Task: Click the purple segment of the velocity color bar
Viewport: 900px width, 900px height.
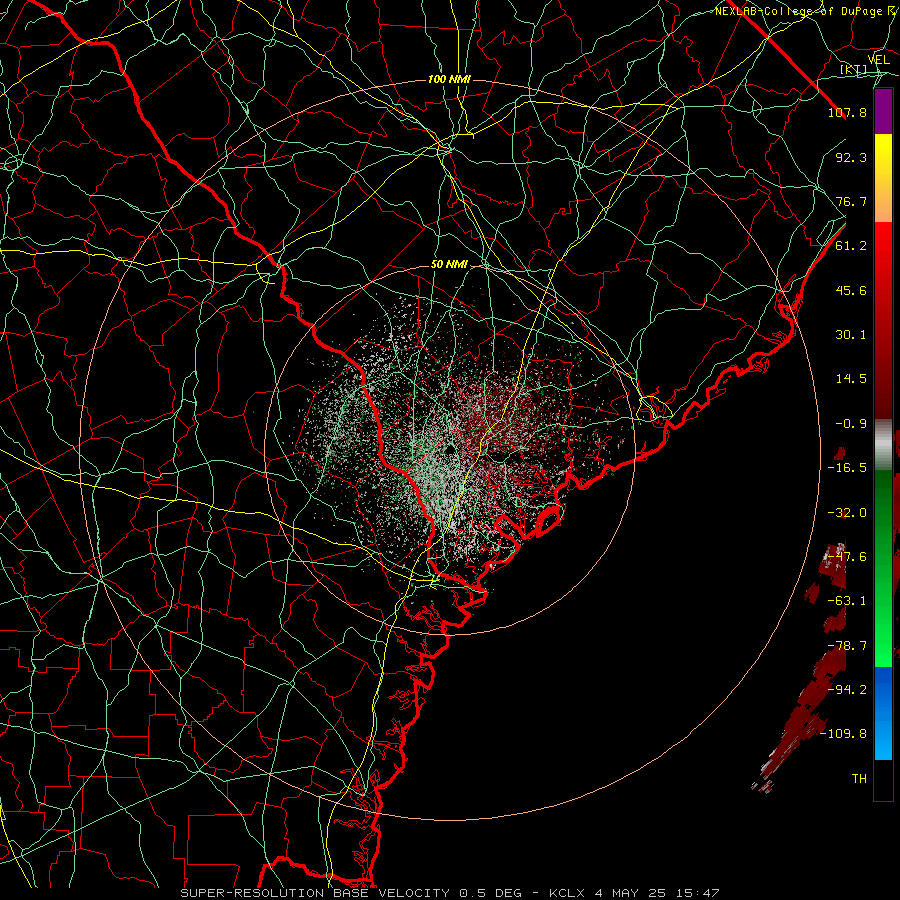Action: coord(883,111)
